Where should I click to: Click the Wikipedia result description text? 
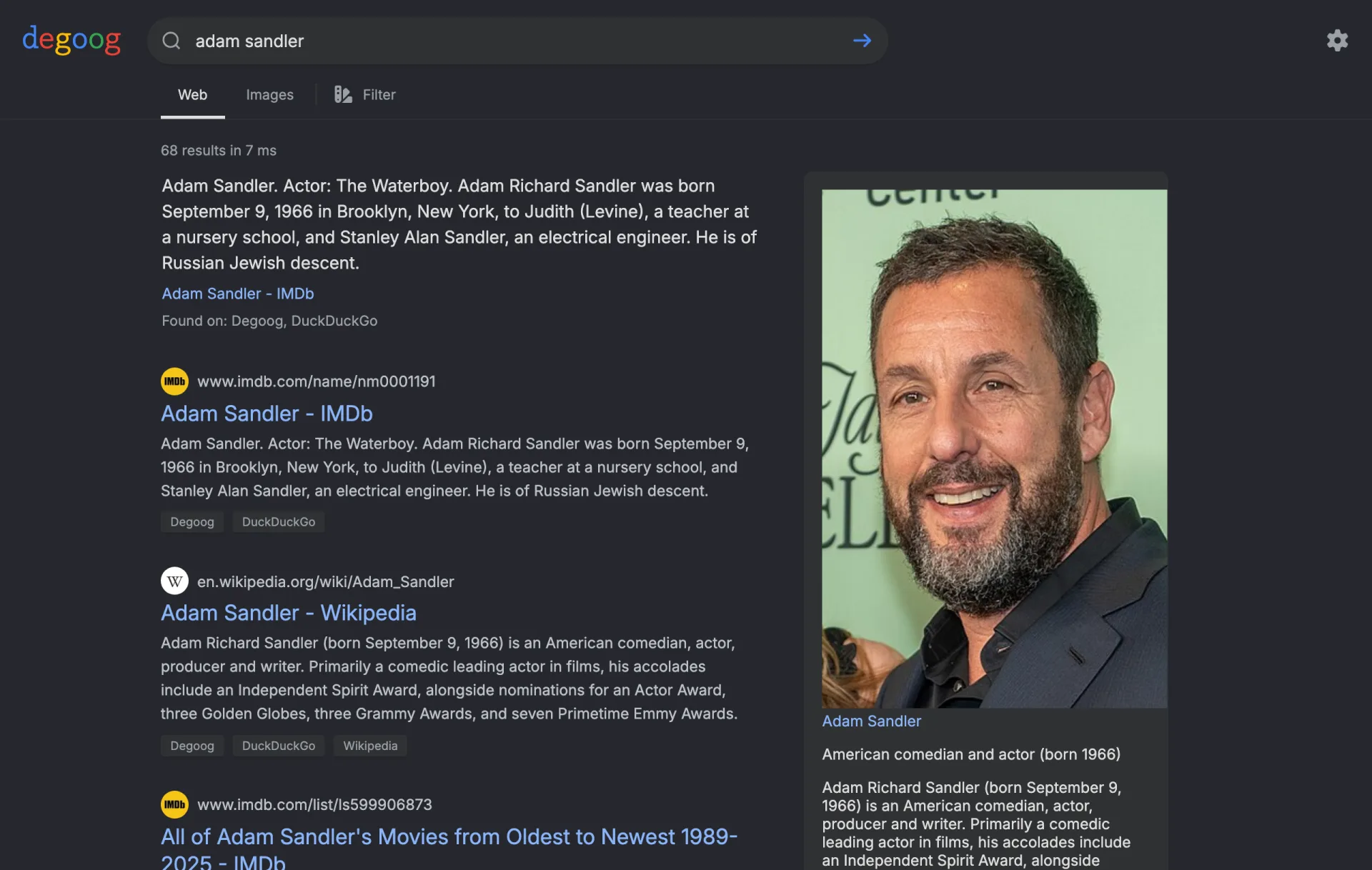point(449,678)
